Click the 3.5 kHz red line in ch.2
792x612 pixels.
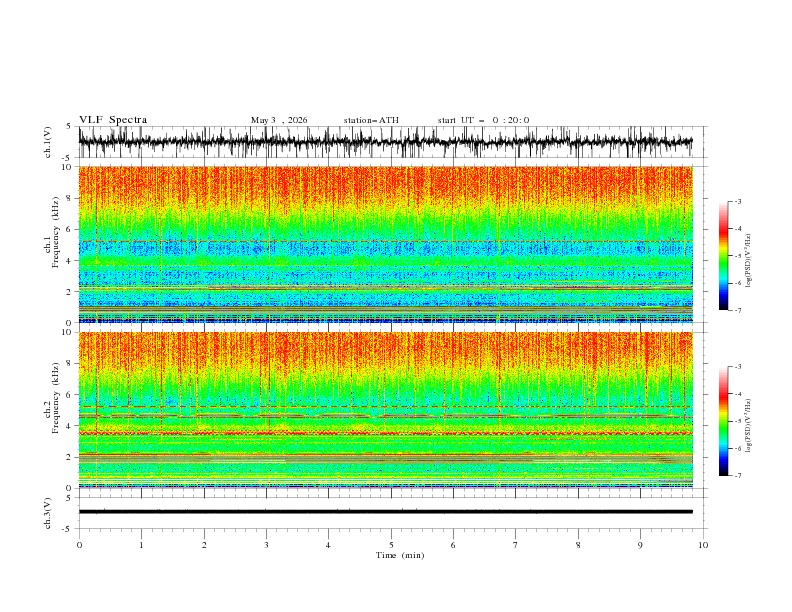click(385, 433)
